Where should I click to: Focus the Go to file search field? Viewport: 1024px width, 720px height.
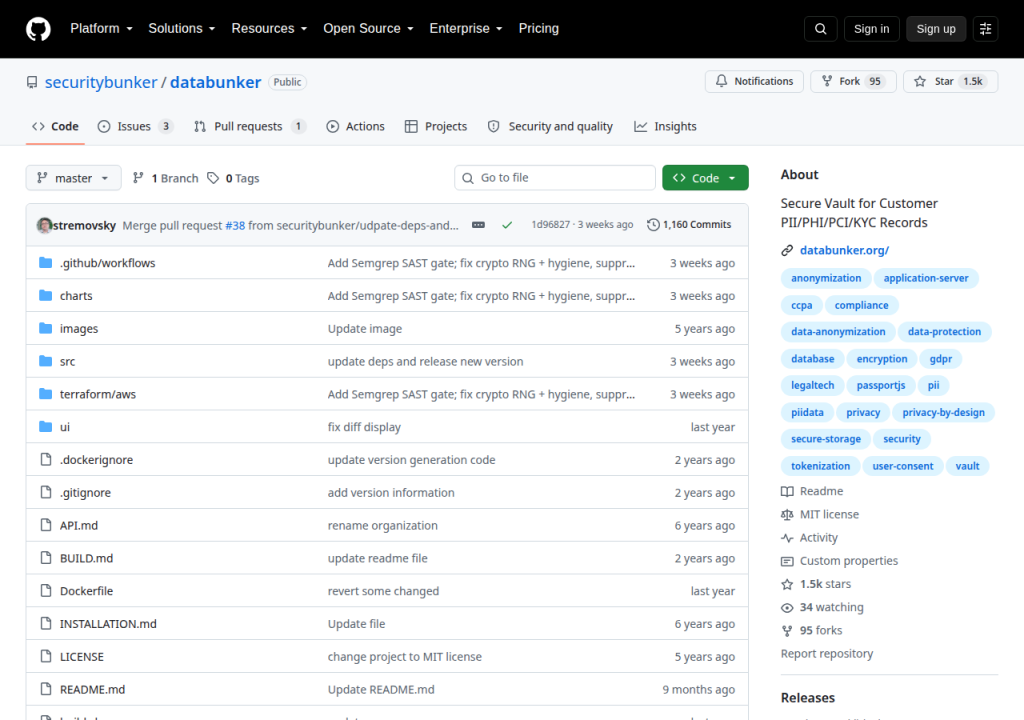[555, 178]
